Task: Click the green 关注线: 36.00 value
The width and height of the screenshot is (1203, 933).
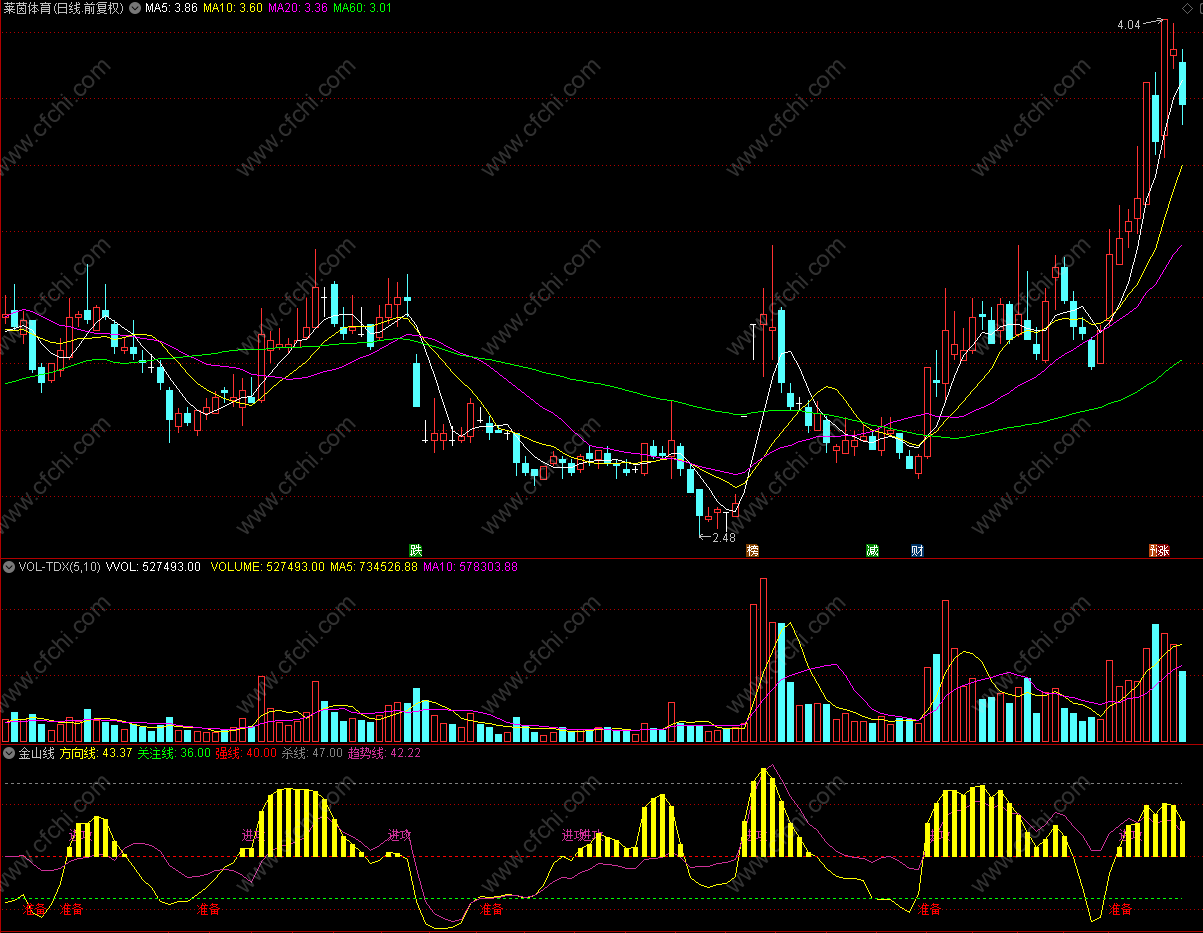Action: click(174, 753)
